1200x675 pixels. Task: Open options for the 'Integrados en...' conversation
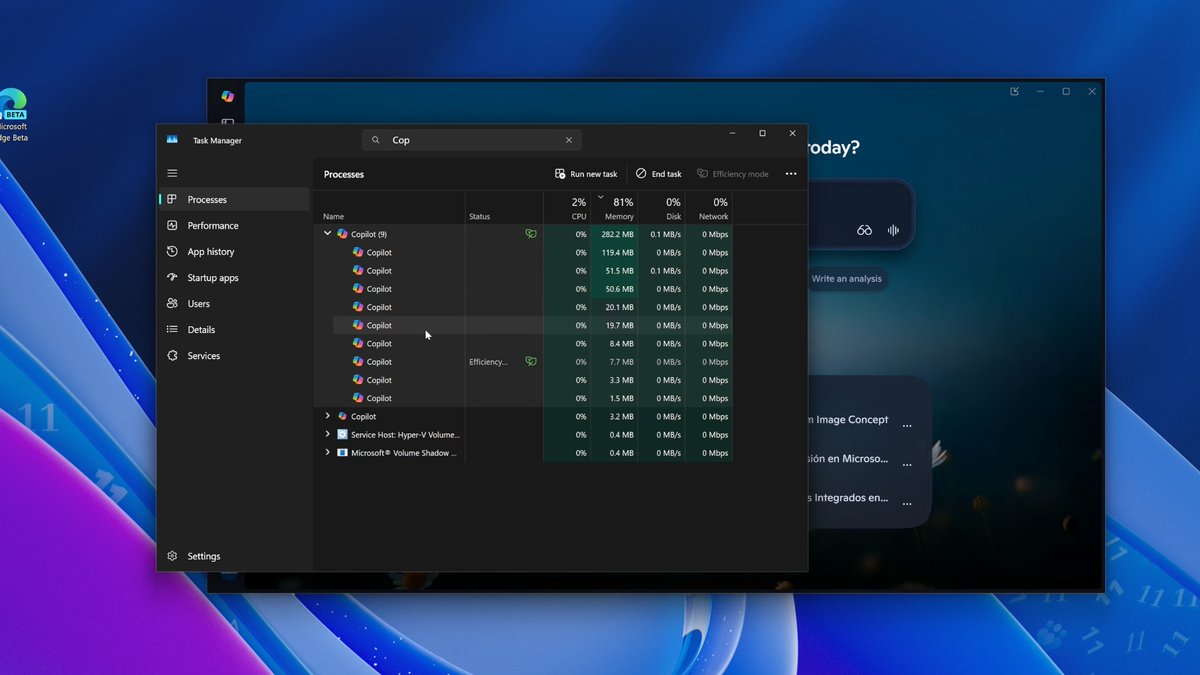pyautogui.click(x=907, y=504)
